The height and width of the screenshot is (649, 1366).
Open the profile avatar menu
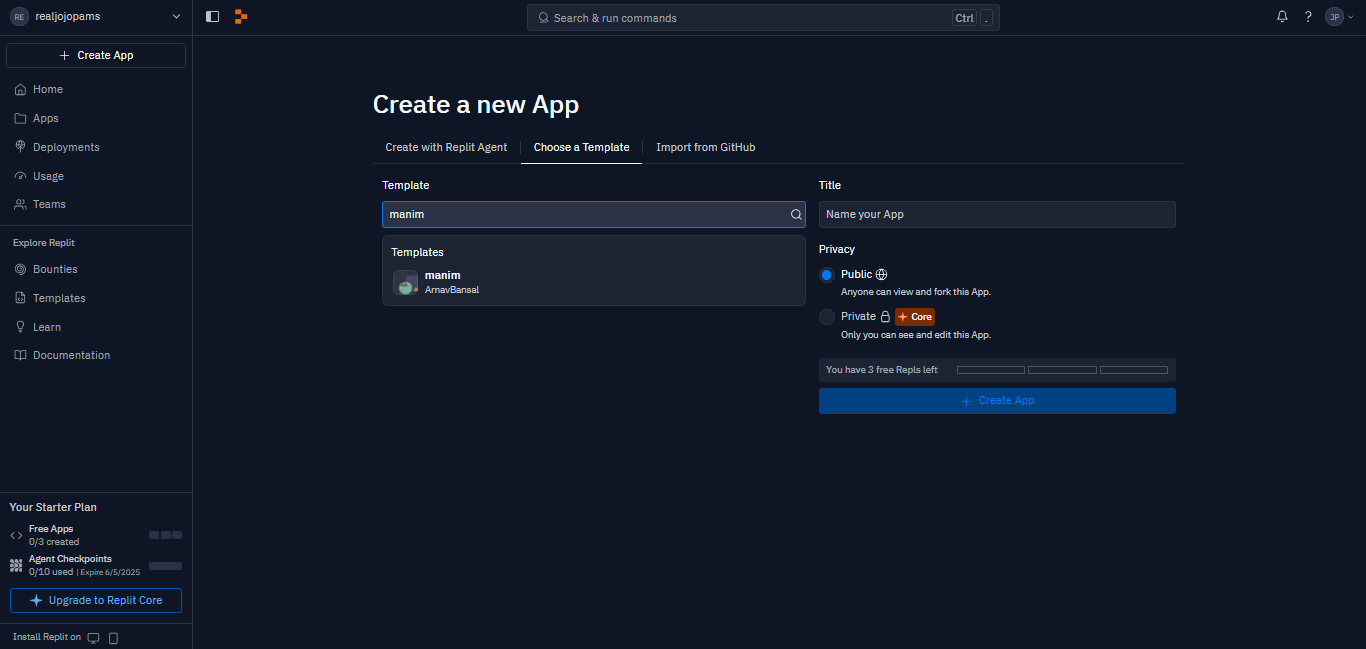pyautogui.click(x=1336, y=16)
